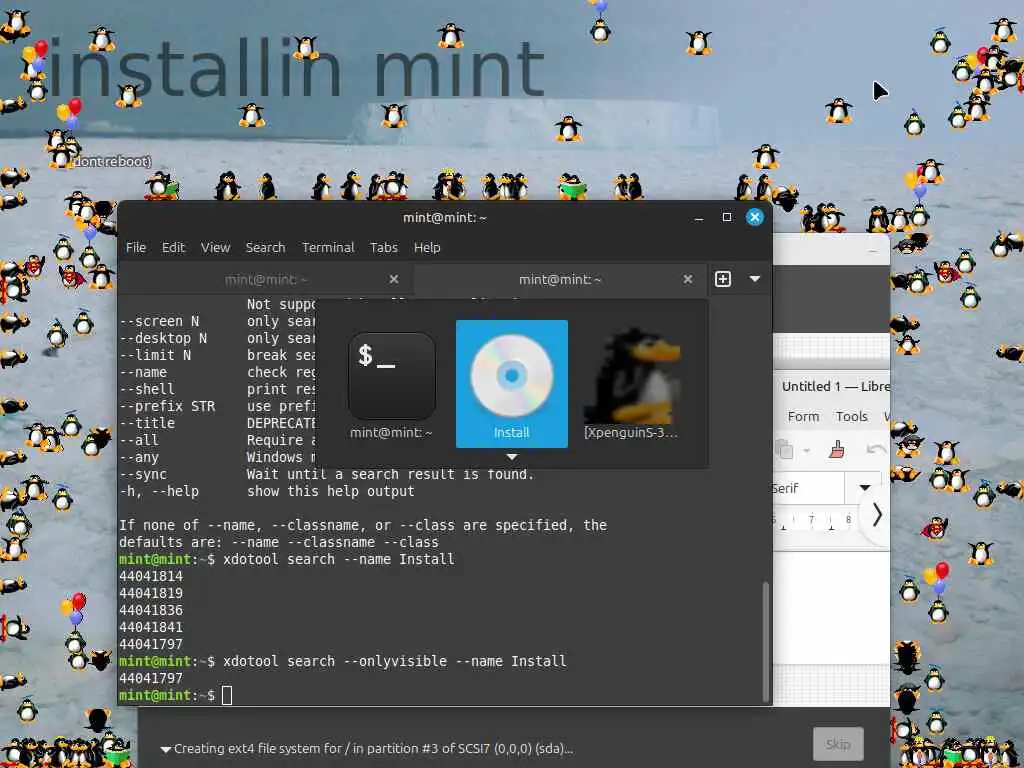
Task: Minimize the LibreOffice window behind the terminal
Action: click(873, 251)
